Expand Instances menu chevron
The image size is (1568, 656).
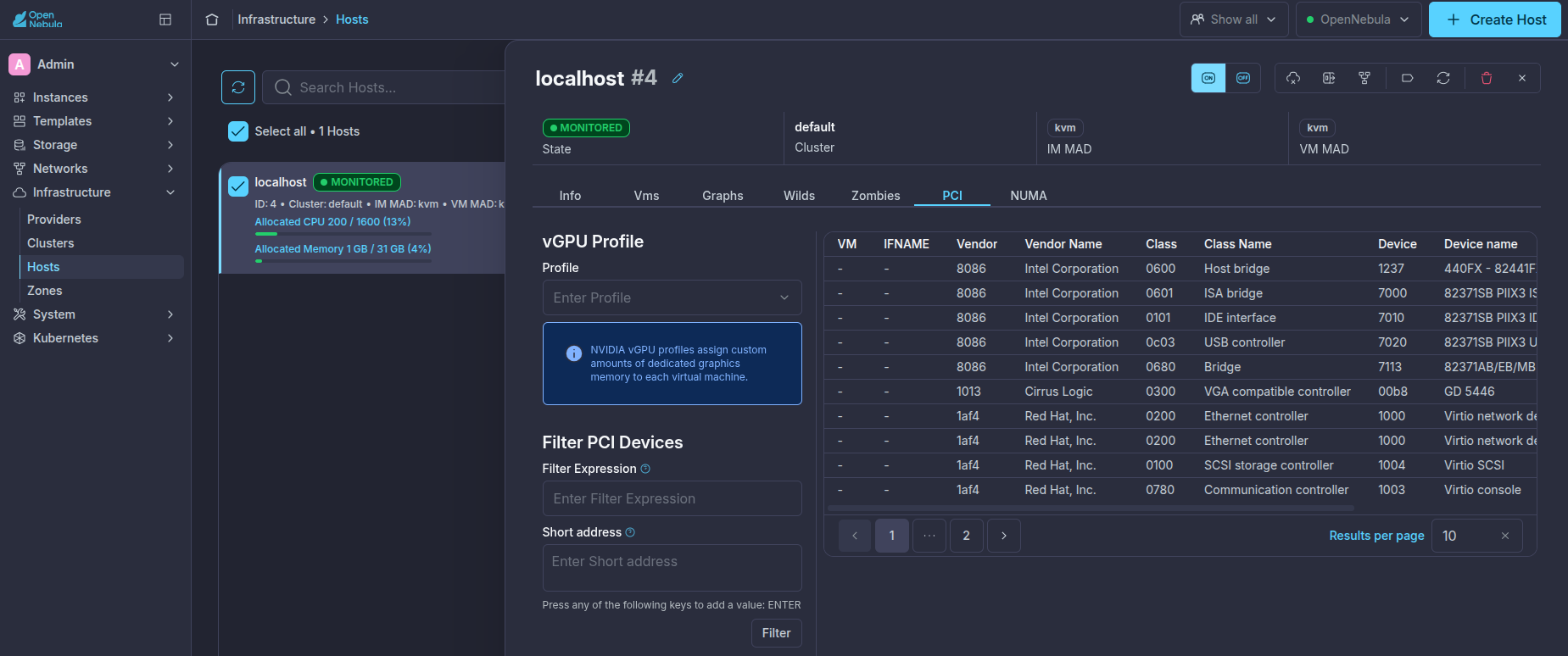coord(170,97)
